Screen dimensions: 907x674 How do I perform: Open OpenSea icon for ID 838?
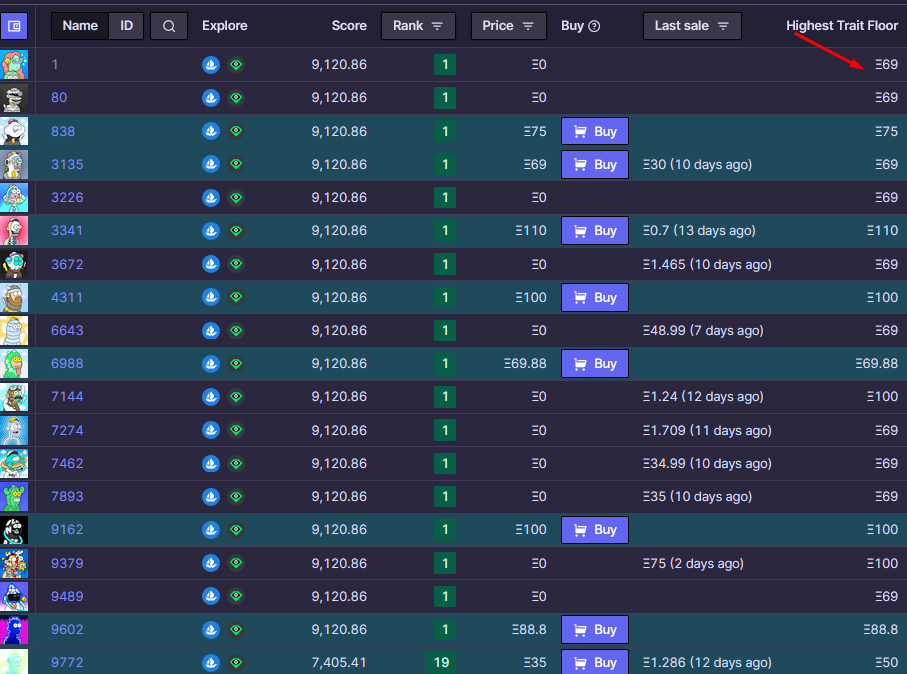pos(211,131)
